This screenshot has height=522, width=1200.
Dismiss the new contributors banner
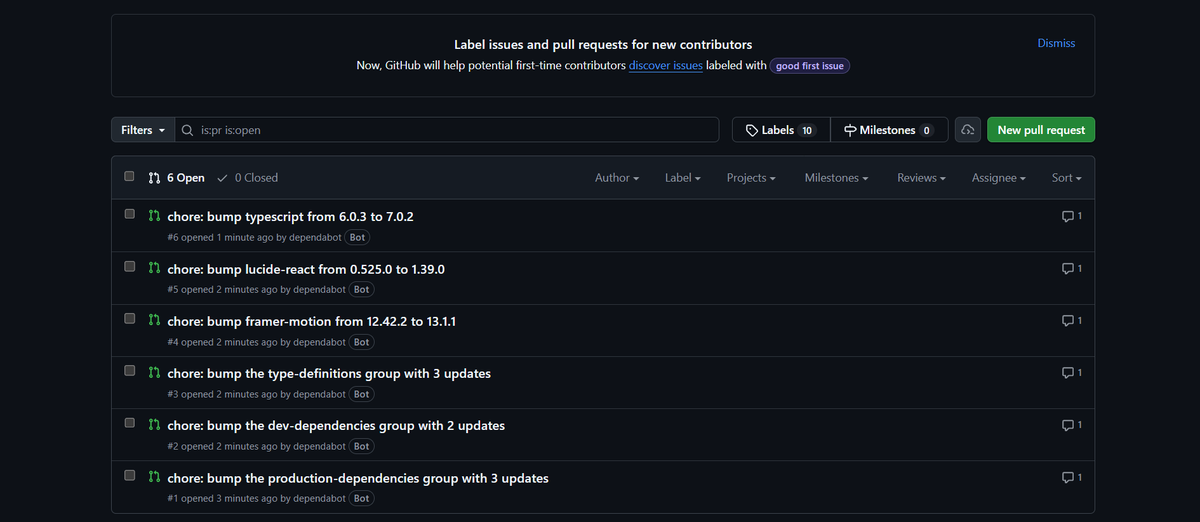point(1056,43)
